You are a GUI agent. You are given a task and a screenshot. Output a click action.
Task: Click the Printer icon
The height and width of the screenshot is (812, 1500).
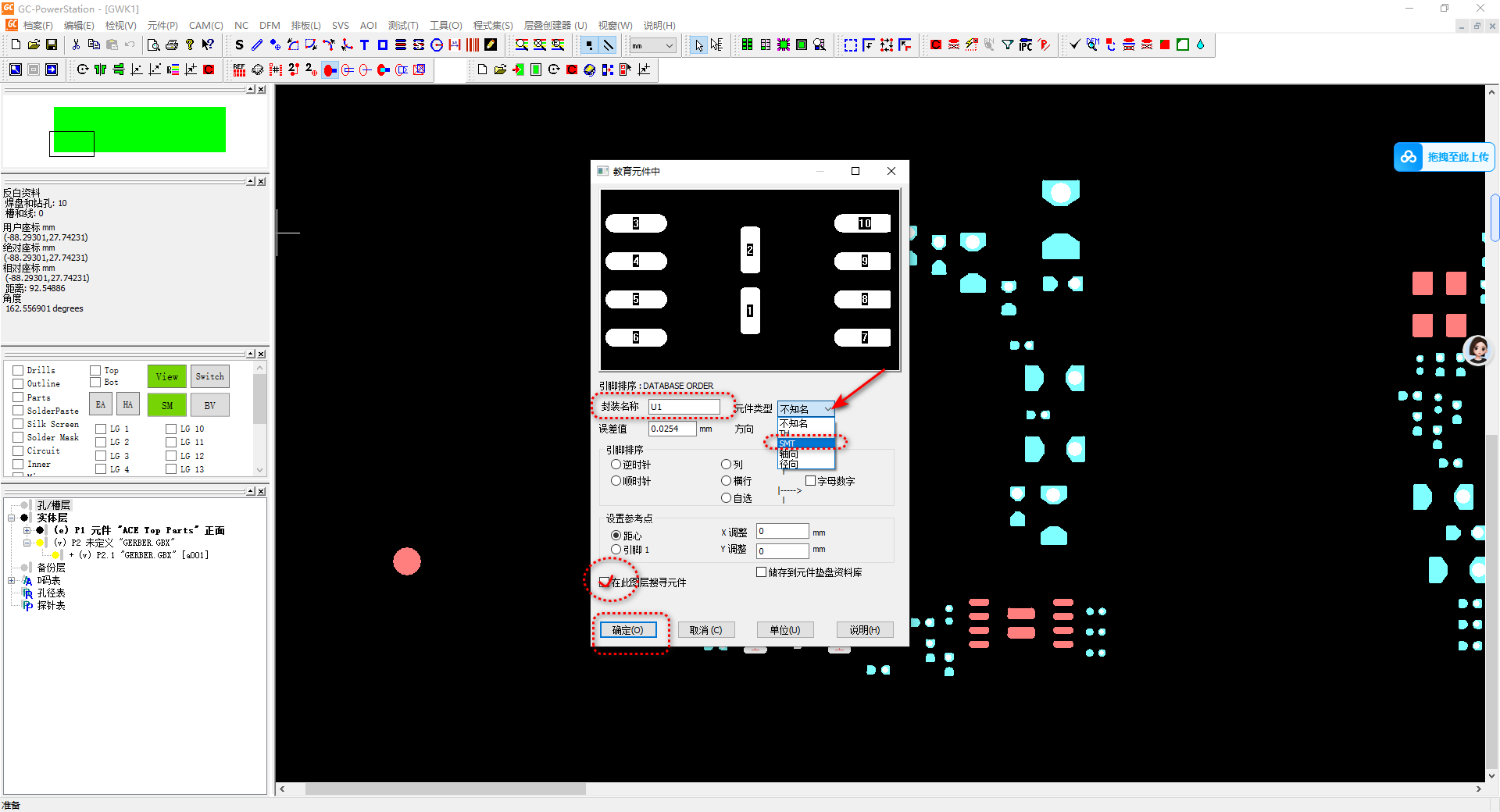(x=172, y=45)
